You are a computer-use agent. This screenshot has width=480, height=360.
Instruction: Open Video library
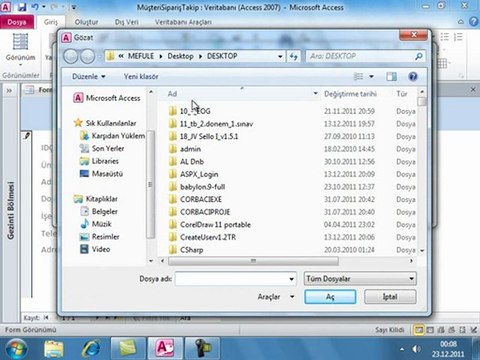pyautogui.click(x=95, y=249)
